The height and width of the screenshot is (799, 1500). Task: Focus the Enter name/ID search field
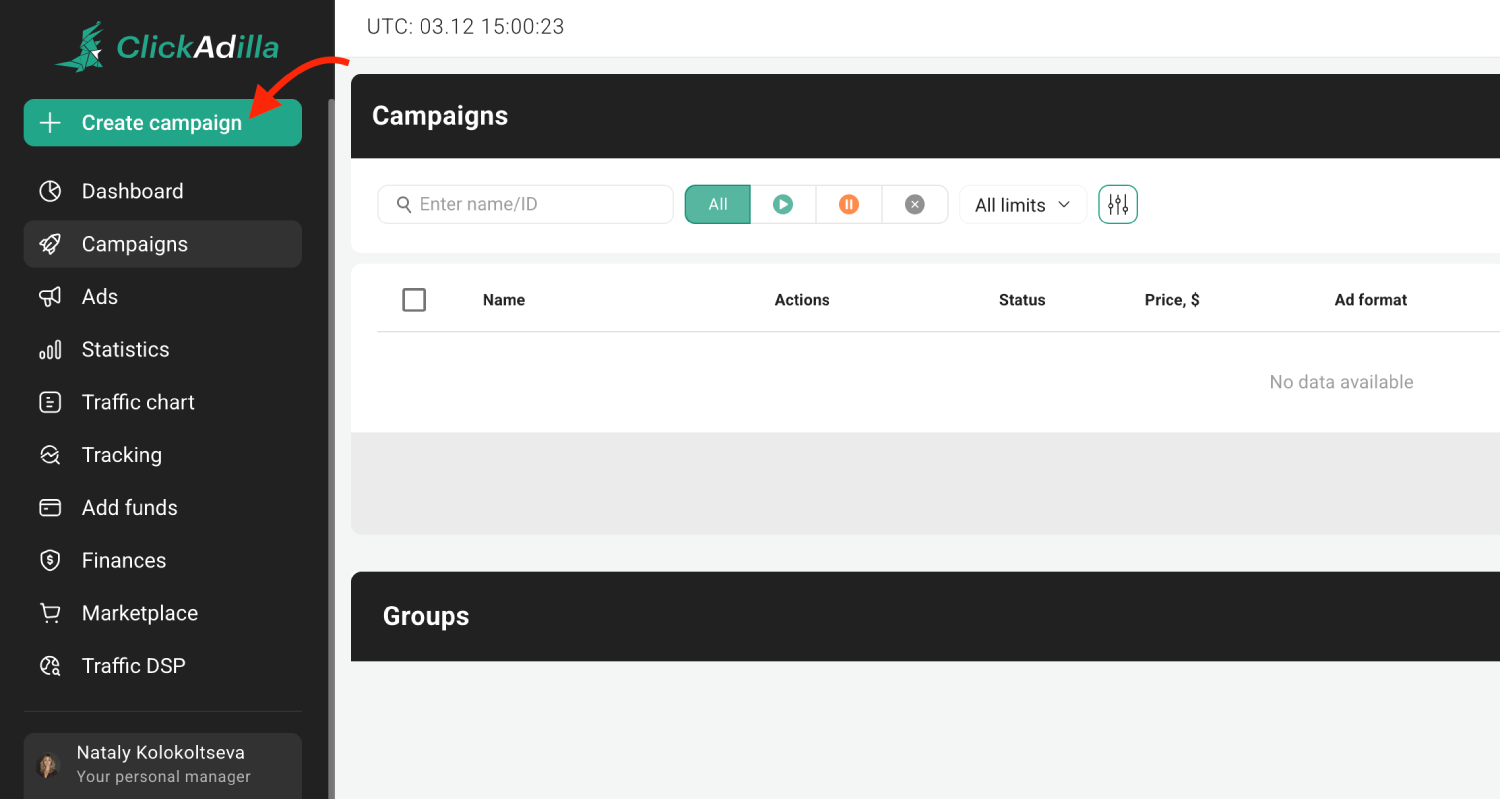pyautogui.click(x=525, y=204)
